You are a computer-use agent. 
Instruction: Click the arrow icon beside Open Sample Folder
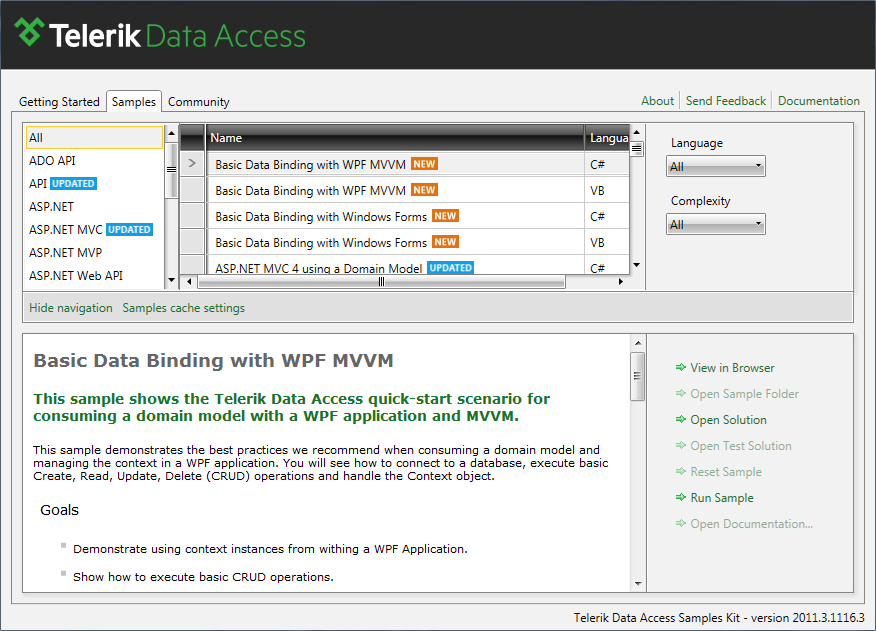680,393
